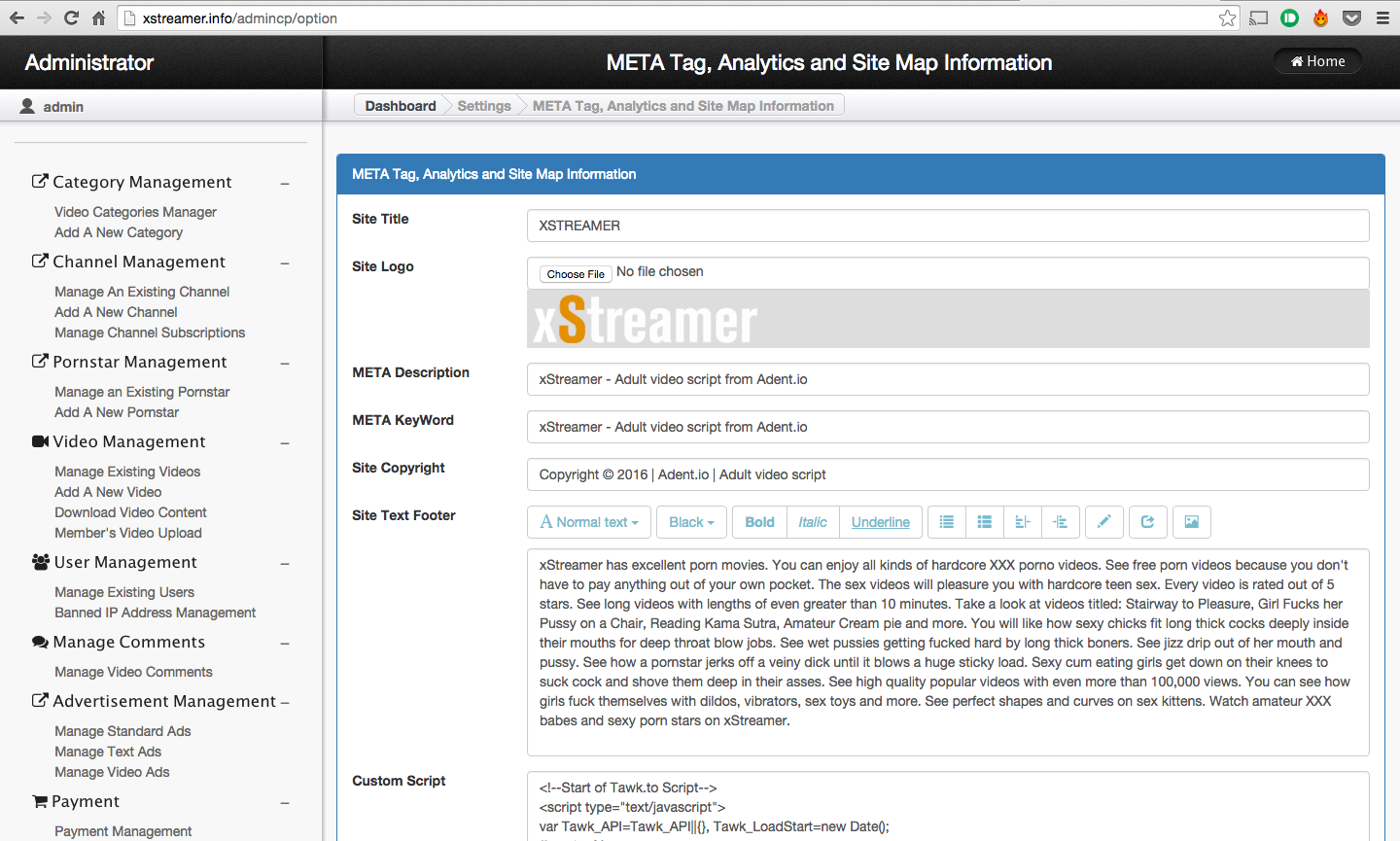Toggle Underline formatting in footer editor
The image size is (1400, 841).
tap(881, 522)
